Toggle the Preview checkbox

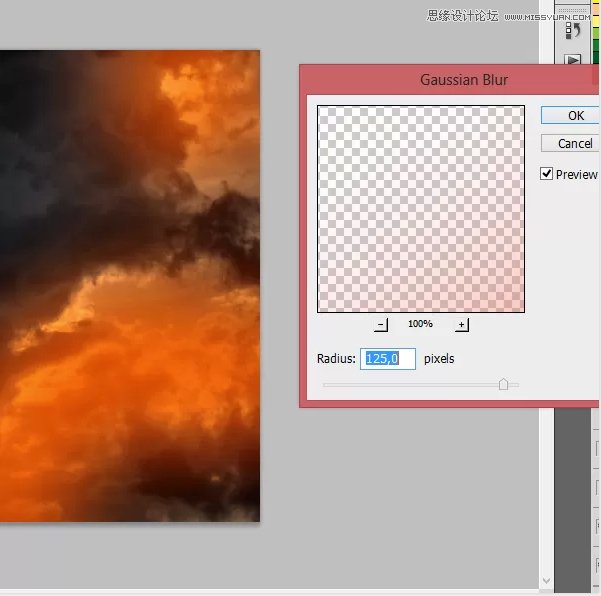coord(547,174)
